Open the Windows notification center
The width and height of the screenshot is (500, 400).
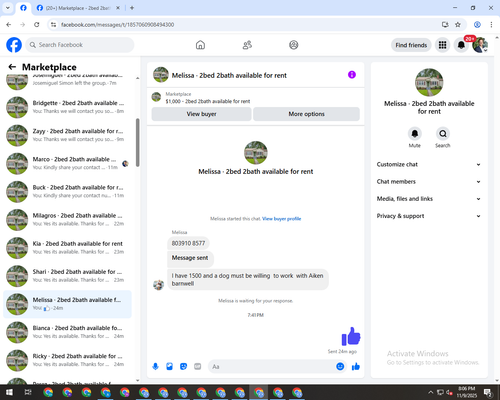[x=487, y=392]
